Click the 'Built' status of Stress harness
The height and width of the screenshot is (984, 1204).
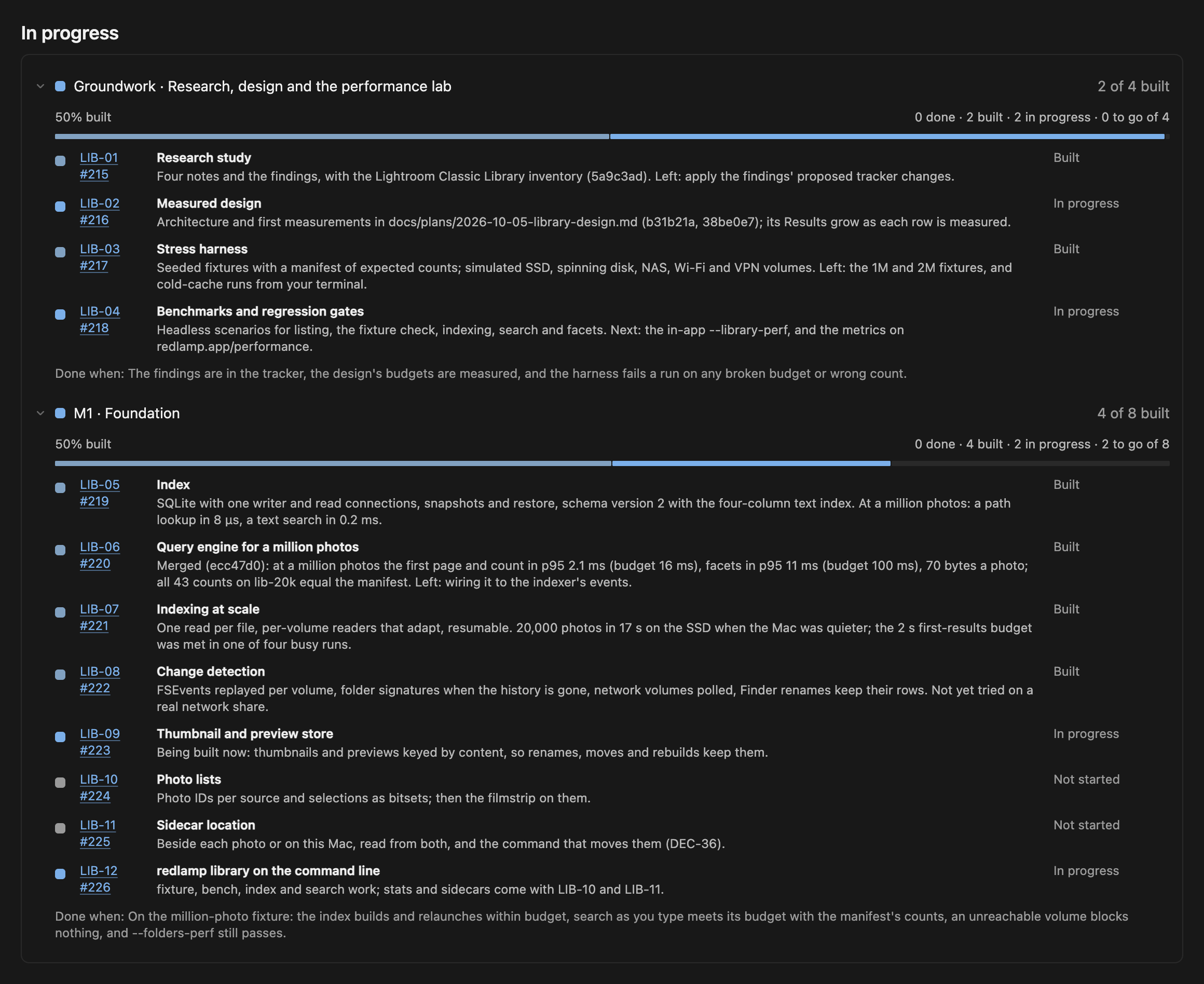[x=1066, y=249]
